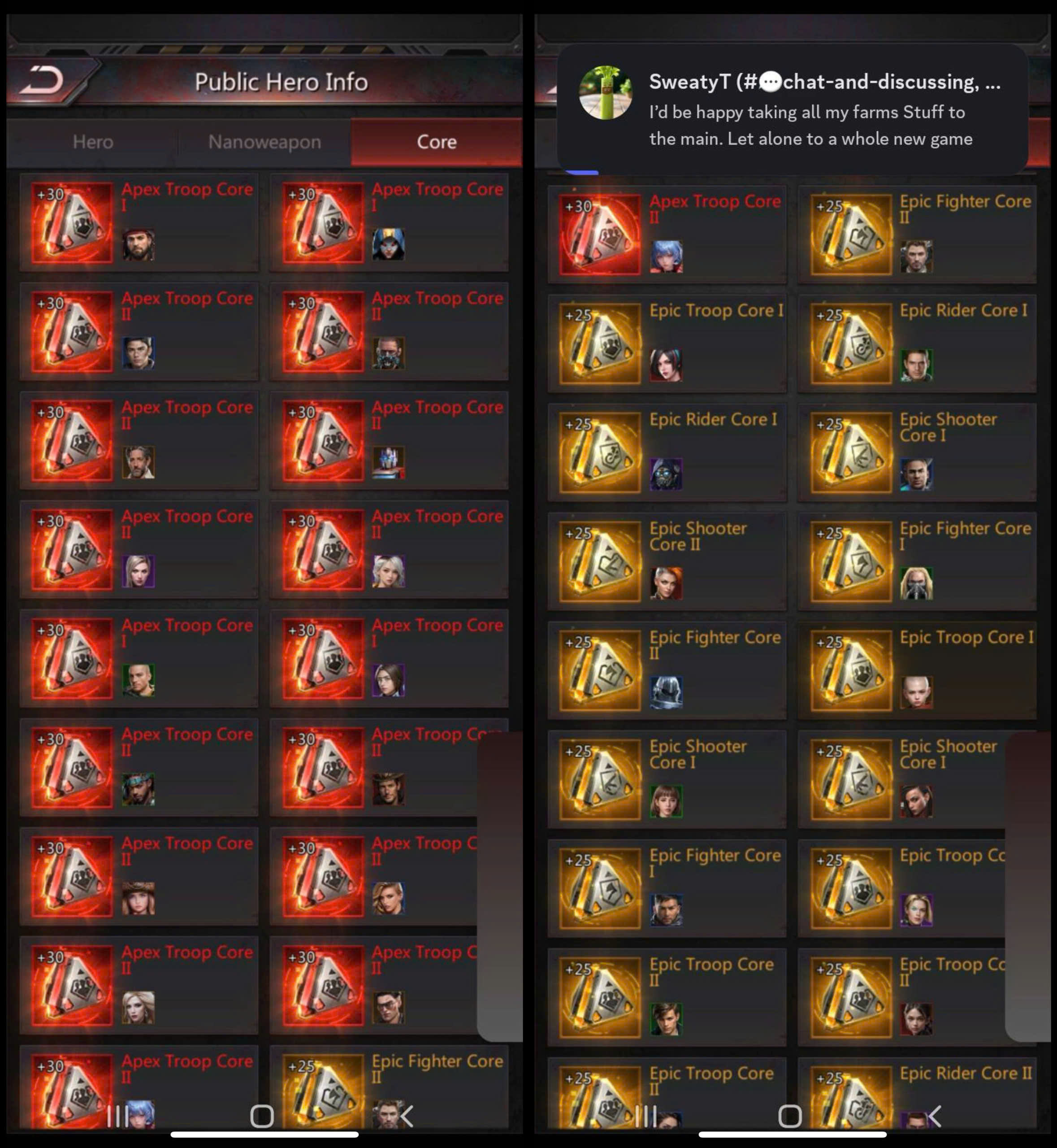
Task: Open the Nanoweapon tab
Action: tap(264, 142)
